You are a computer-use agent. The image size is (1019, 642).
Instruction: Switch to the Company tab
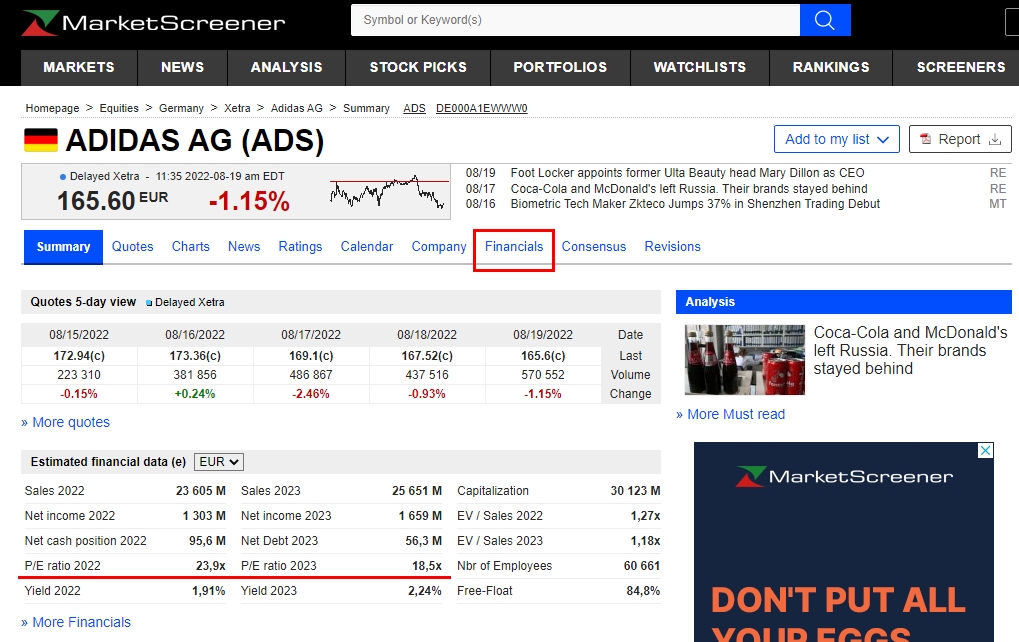439,247
